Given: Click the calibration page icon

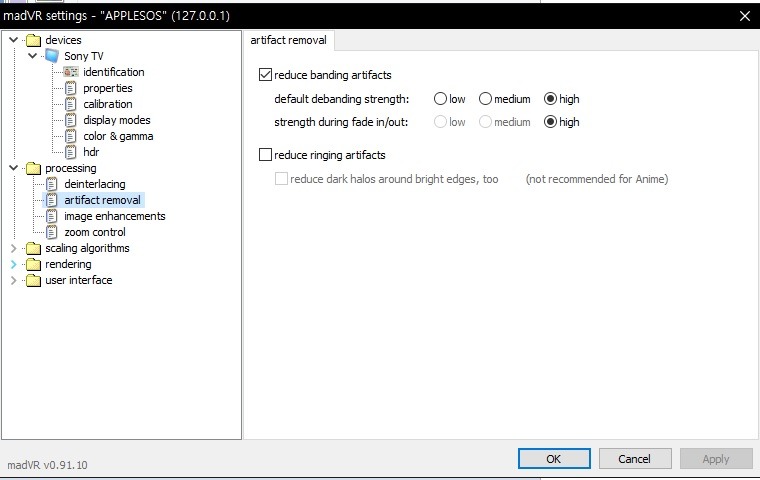Looking at the screenshot, I should [x=71, y=104].
